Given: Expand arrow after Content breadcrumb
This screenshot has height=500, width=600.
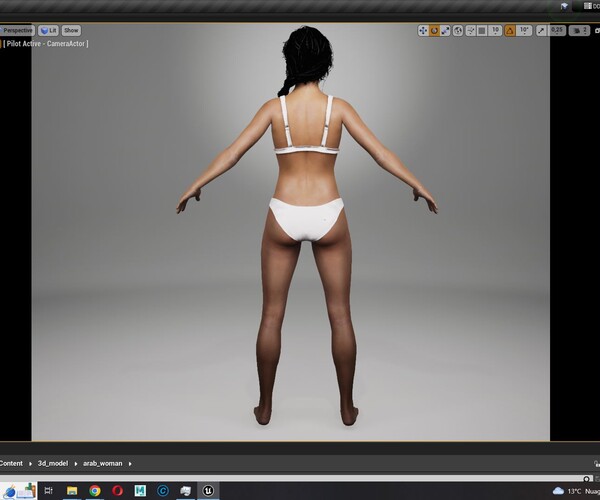Looking at the screenshot, I should click(x=30, y=464).
